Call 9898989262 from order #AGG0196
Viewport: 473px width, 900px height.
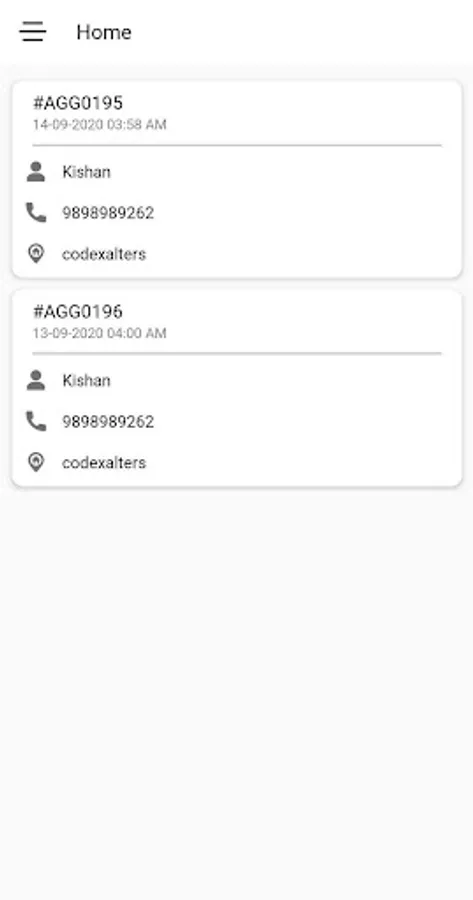(108, 421)
